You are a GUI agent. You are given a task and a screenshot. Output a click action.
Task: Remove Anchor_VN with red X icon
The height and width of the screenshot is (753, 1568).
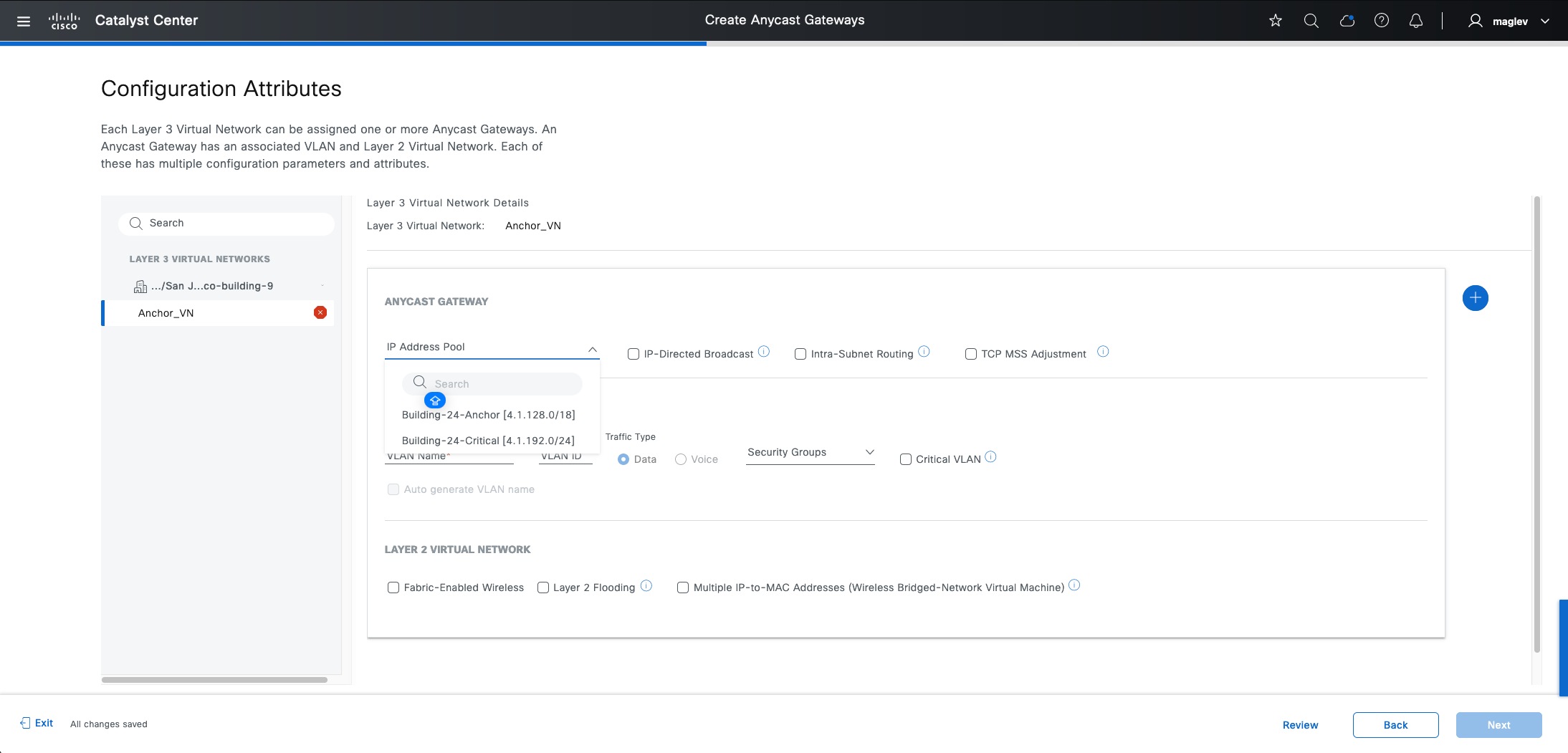pyautogui.click(x=320, y=312)
